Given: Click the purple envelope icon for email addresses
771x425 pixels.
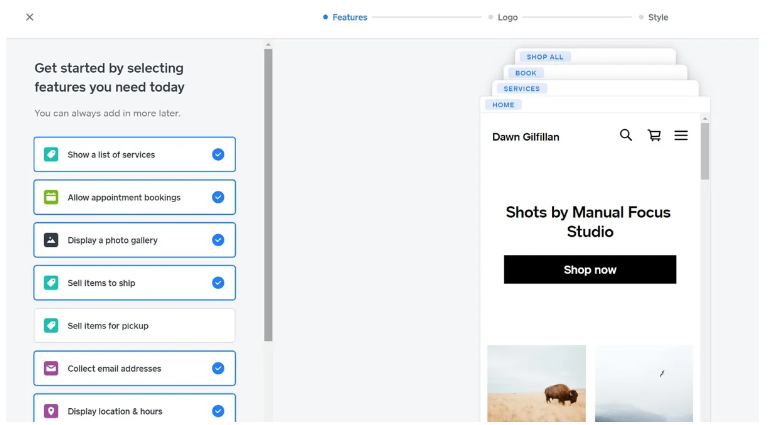Looking at the screenshot, I should (x=51, y=368).
